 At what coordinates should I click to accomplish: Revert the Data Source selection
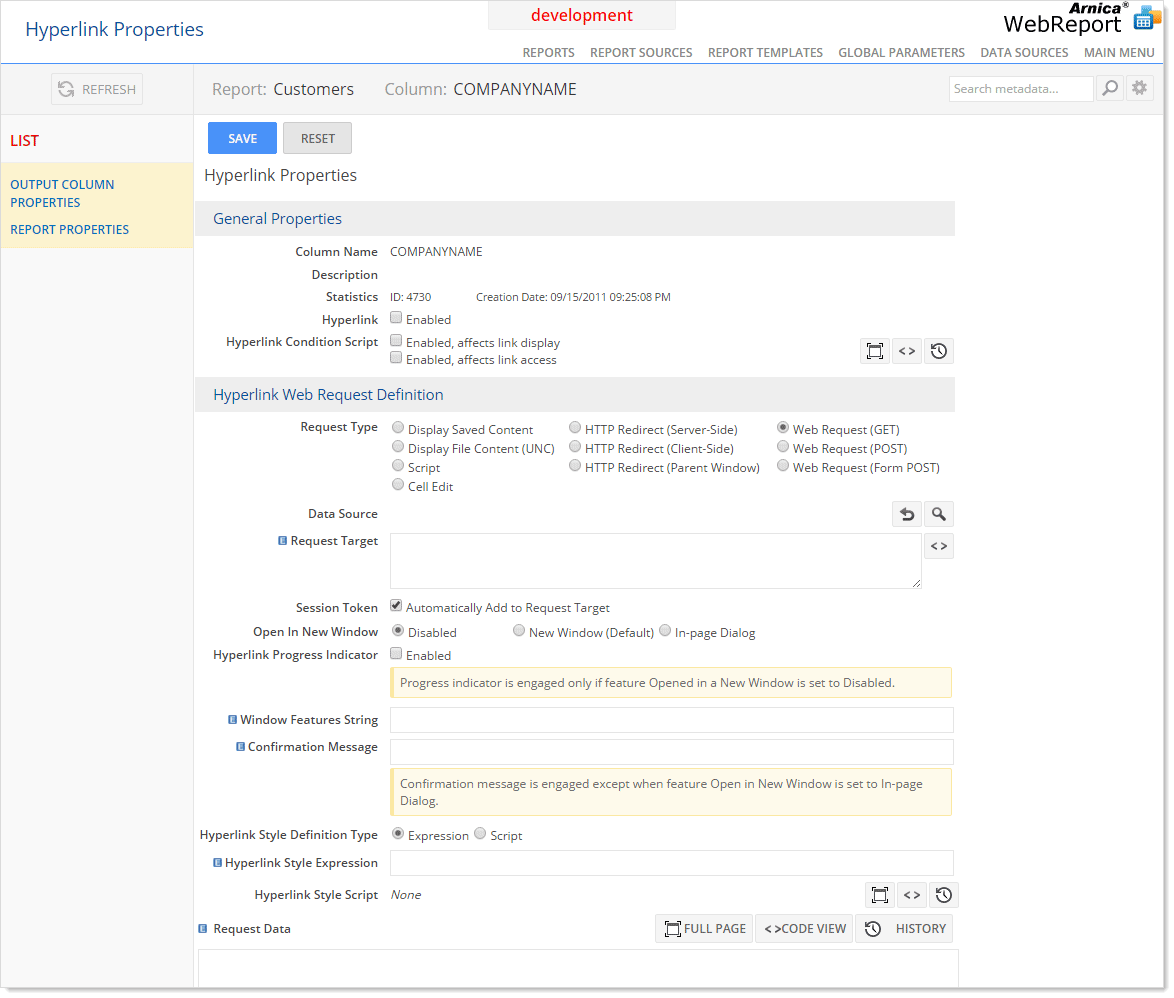point(907,513)
